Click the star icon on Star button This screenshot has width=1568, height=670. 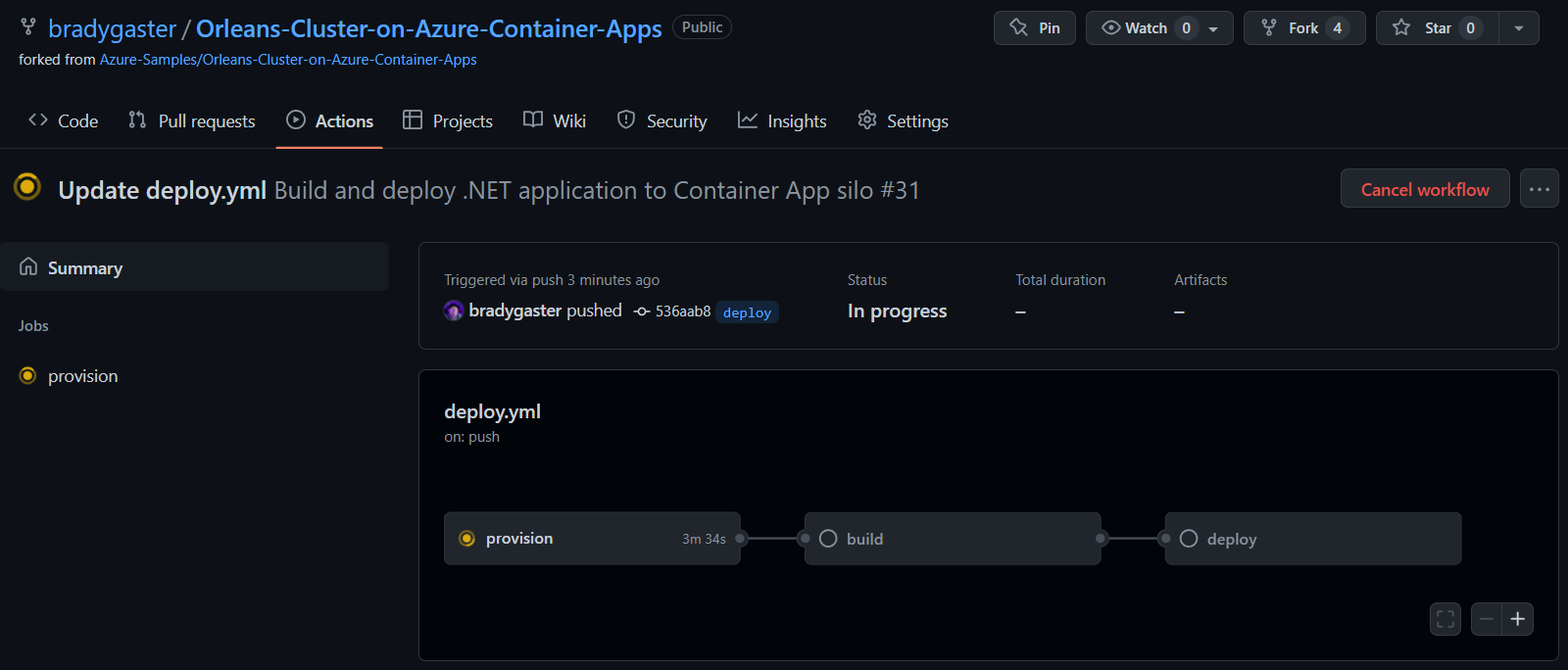(x=1401, y=27)
